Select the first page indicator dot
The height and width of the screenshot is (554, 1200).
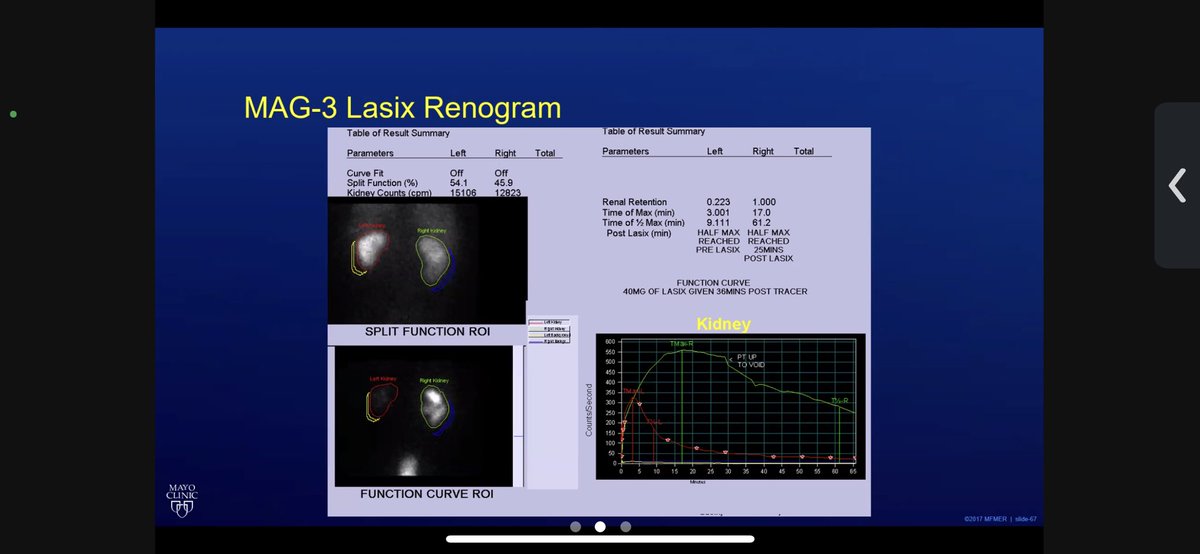(575, 526)
